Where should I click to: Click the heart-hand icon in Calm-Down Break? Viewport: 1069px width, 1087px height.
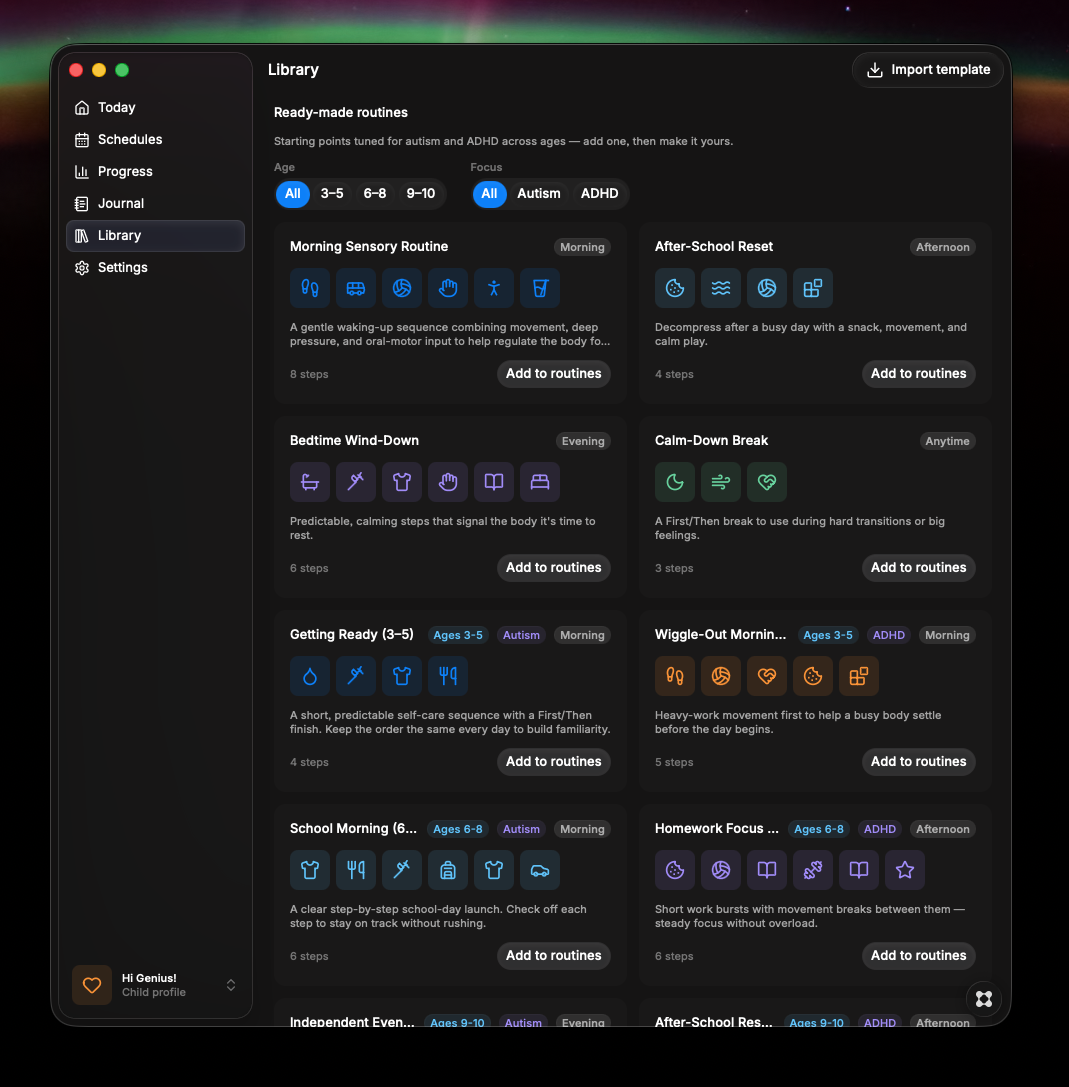click(767, 482)
